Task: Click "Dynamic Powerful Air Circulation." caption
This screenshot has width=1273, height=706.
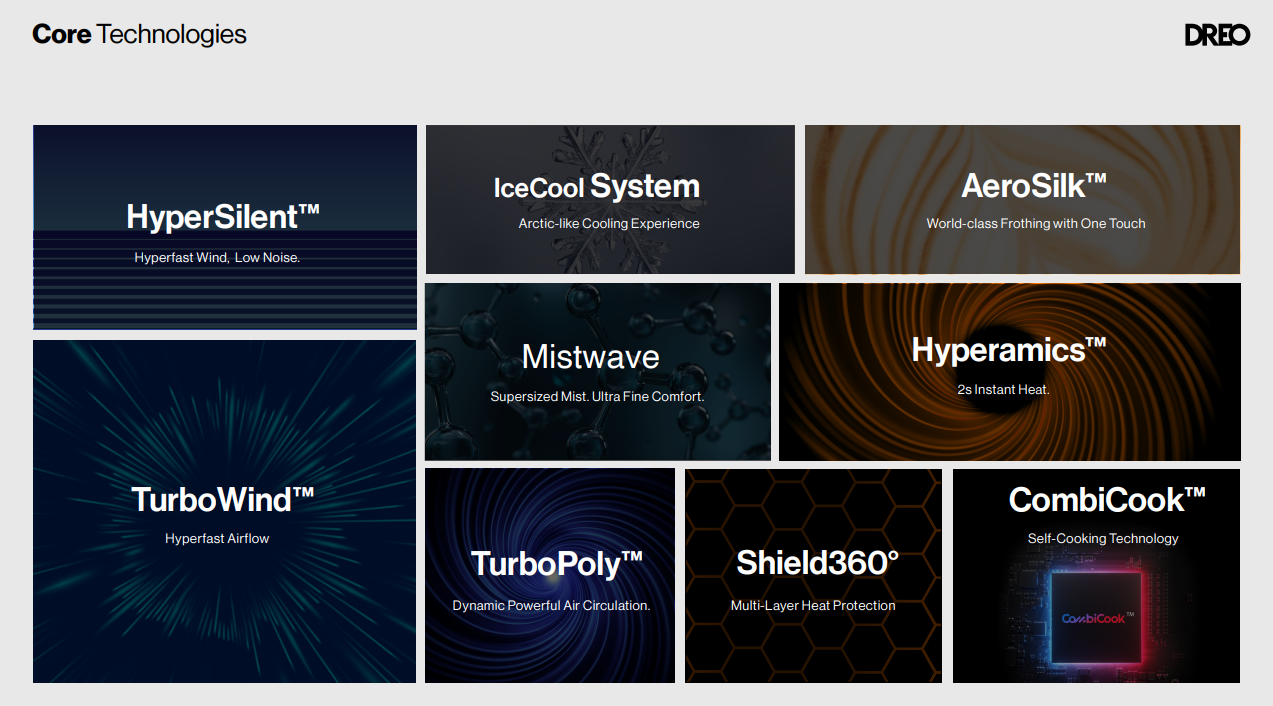Action: click(x=551, y=606)
